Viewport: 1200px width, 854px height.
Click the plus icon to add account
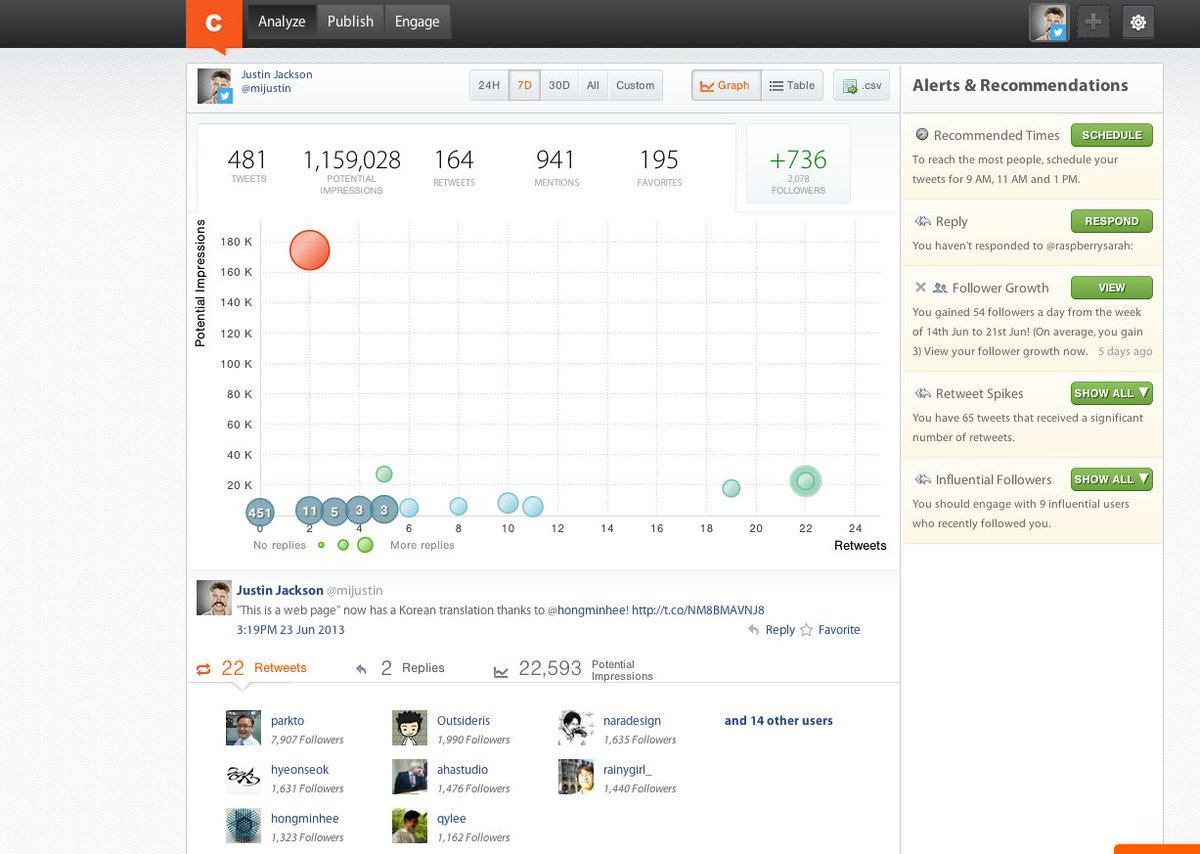[x=1093, y=22]
